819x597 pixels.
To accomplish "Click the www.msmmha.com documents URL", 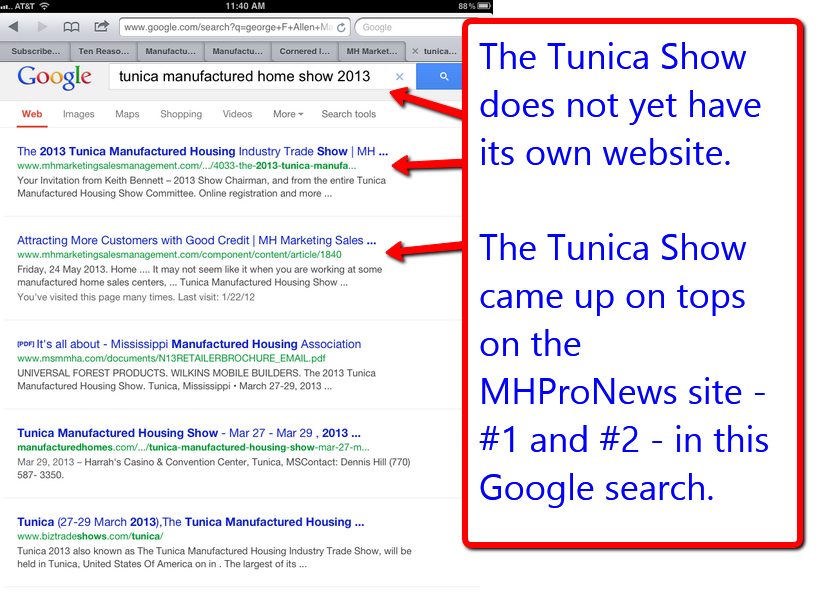I will [x=171, y=358].
